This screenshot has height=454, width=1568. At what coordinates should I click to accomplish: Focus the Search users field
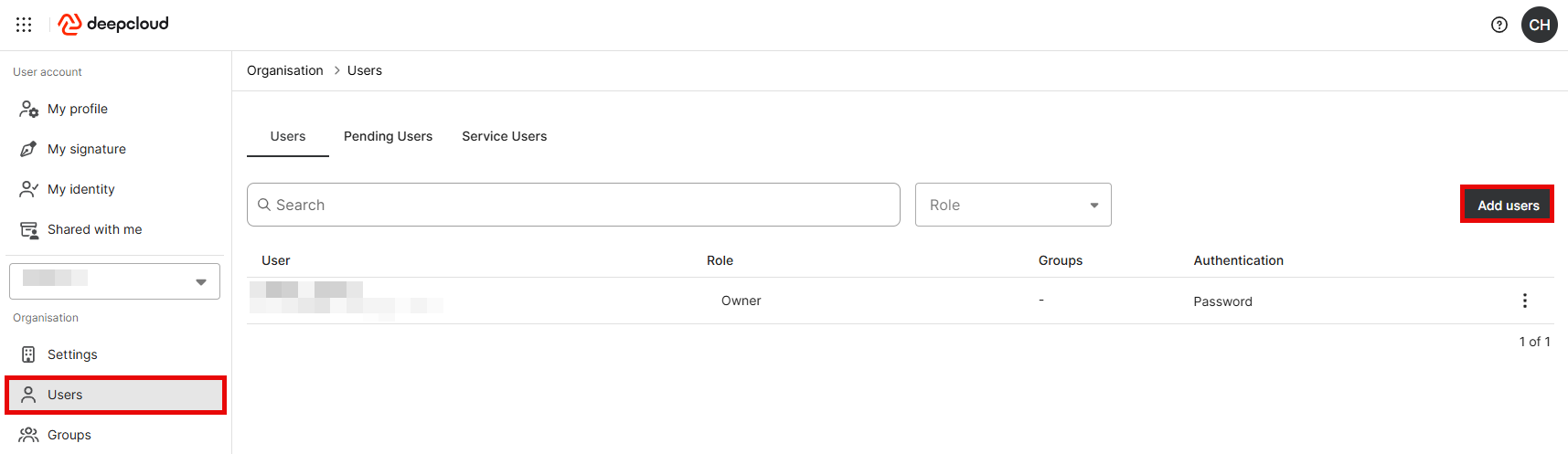573,205
